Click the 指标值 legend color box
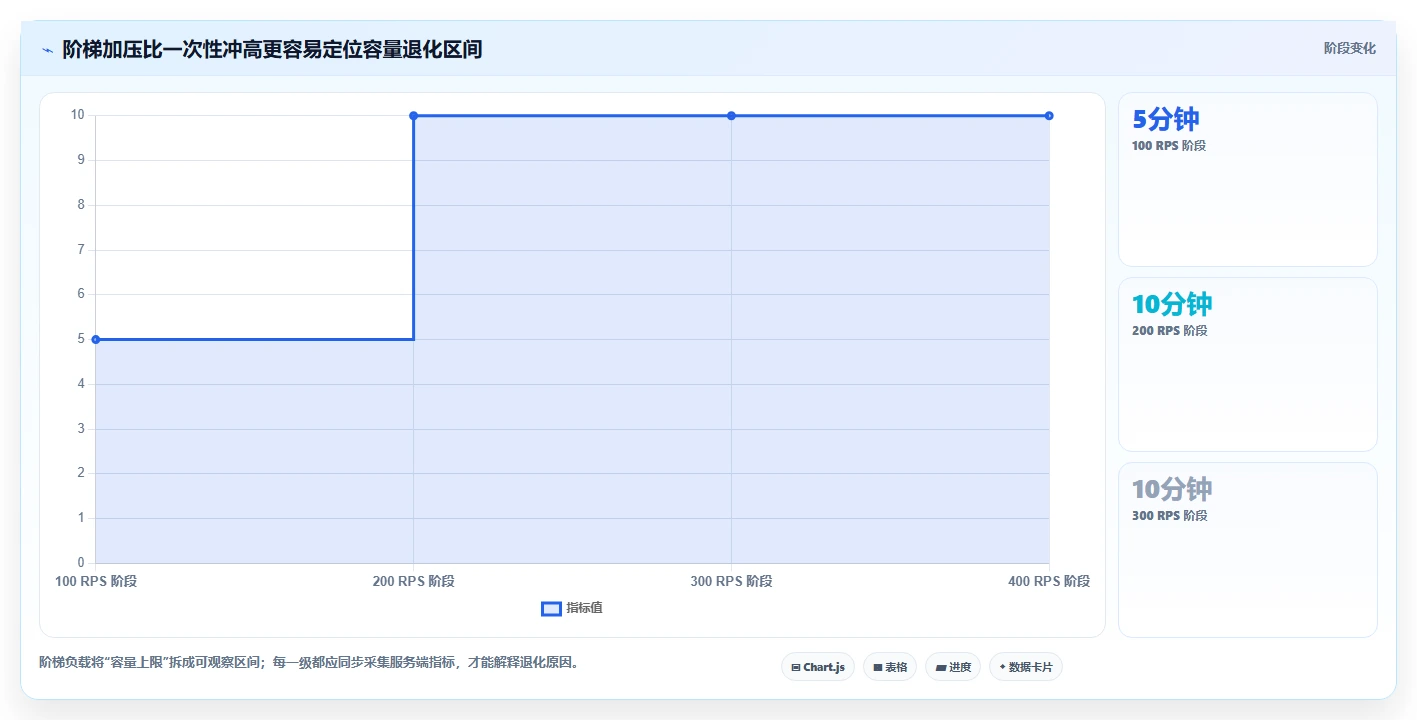The height and width of the screenshot is (720, 1417). click(x=551, y=608)
